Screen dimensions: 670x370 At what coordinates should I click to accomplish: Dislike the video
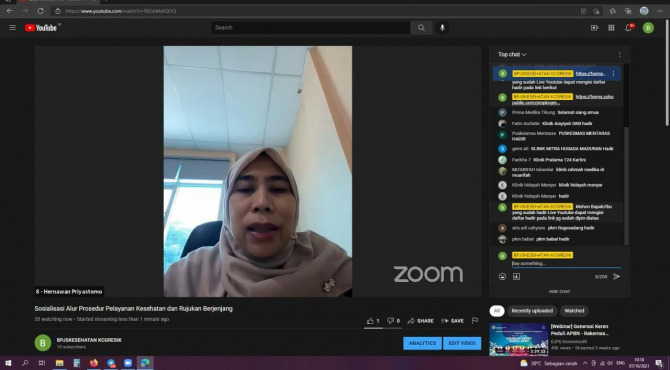tap(394, 320)
